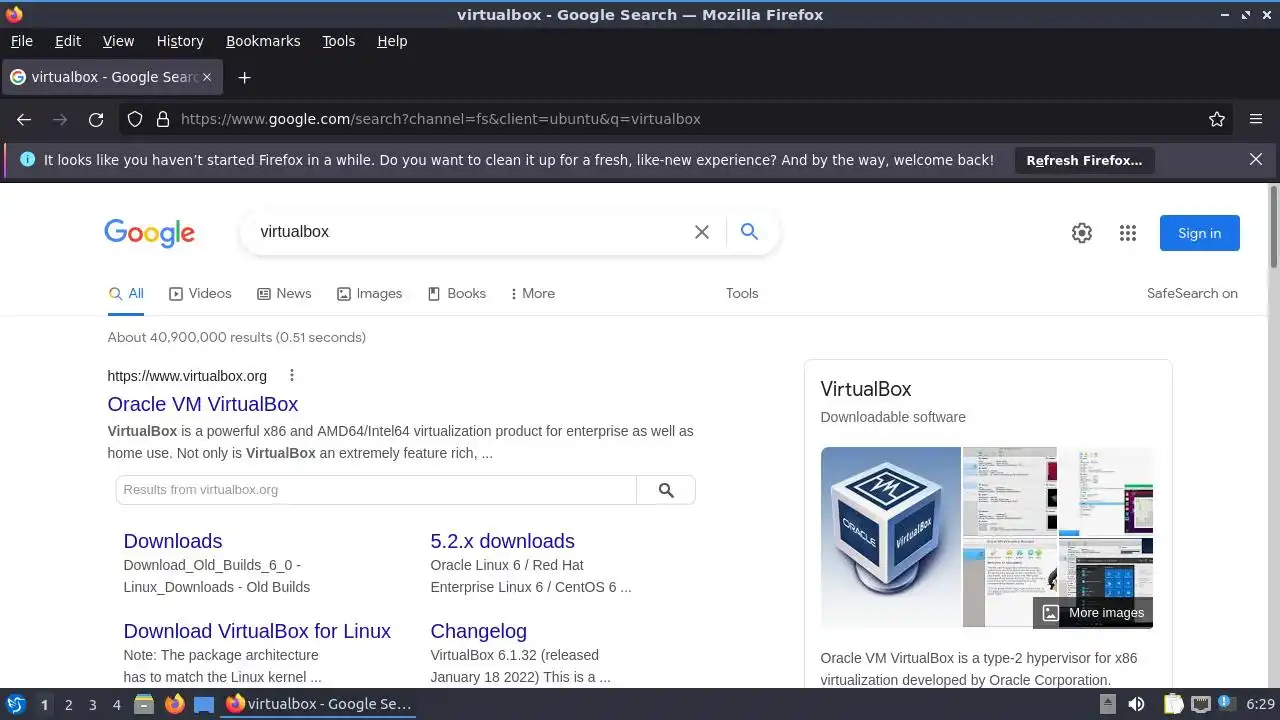Click the site security padlock icon
Image resolution: width=1280 pixels, height=720 pixels.
[x=162, y=119]
